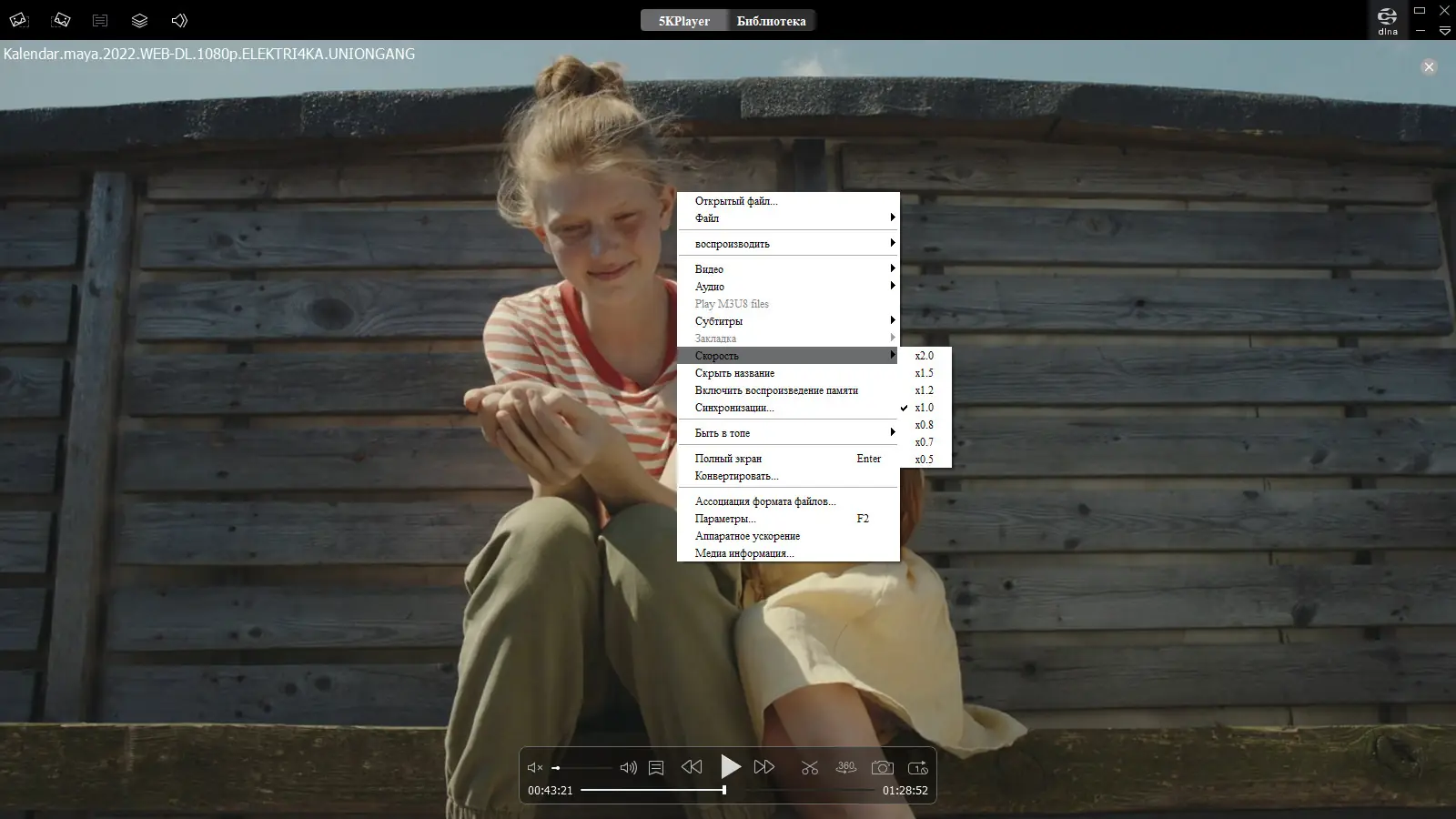Close the video with the round X button

[x=1429, y=66]
